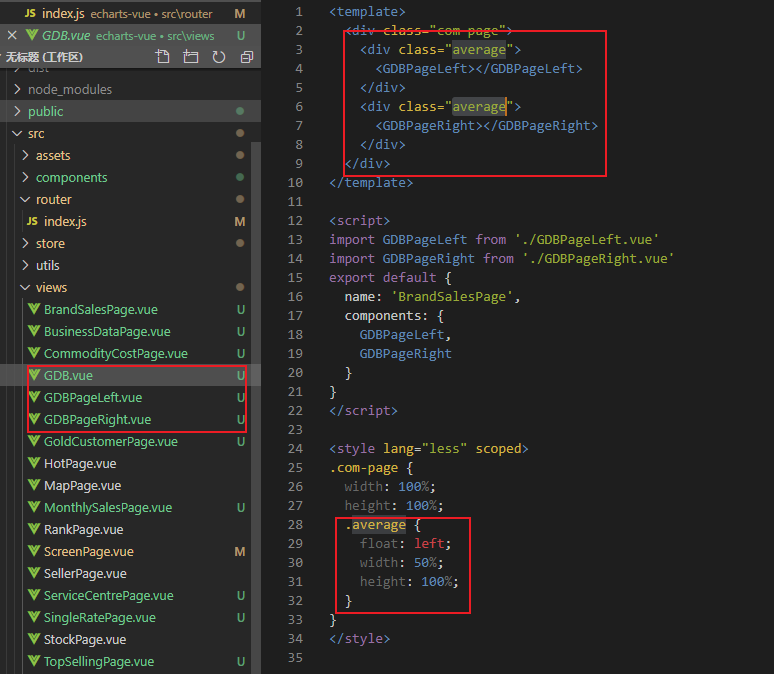
Task: Click the M status badge on ScreenPage.vue
Action: 240,551
